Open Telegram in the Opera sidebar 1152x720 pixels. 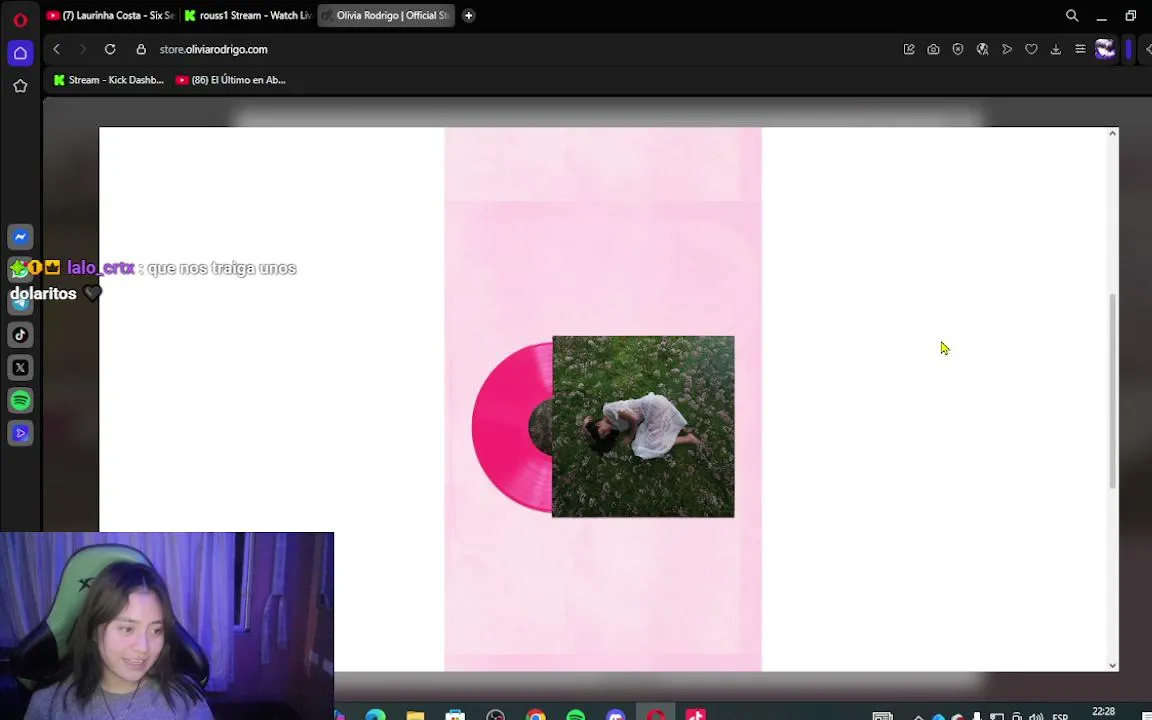pyautogui.click(x=21, y=302)
